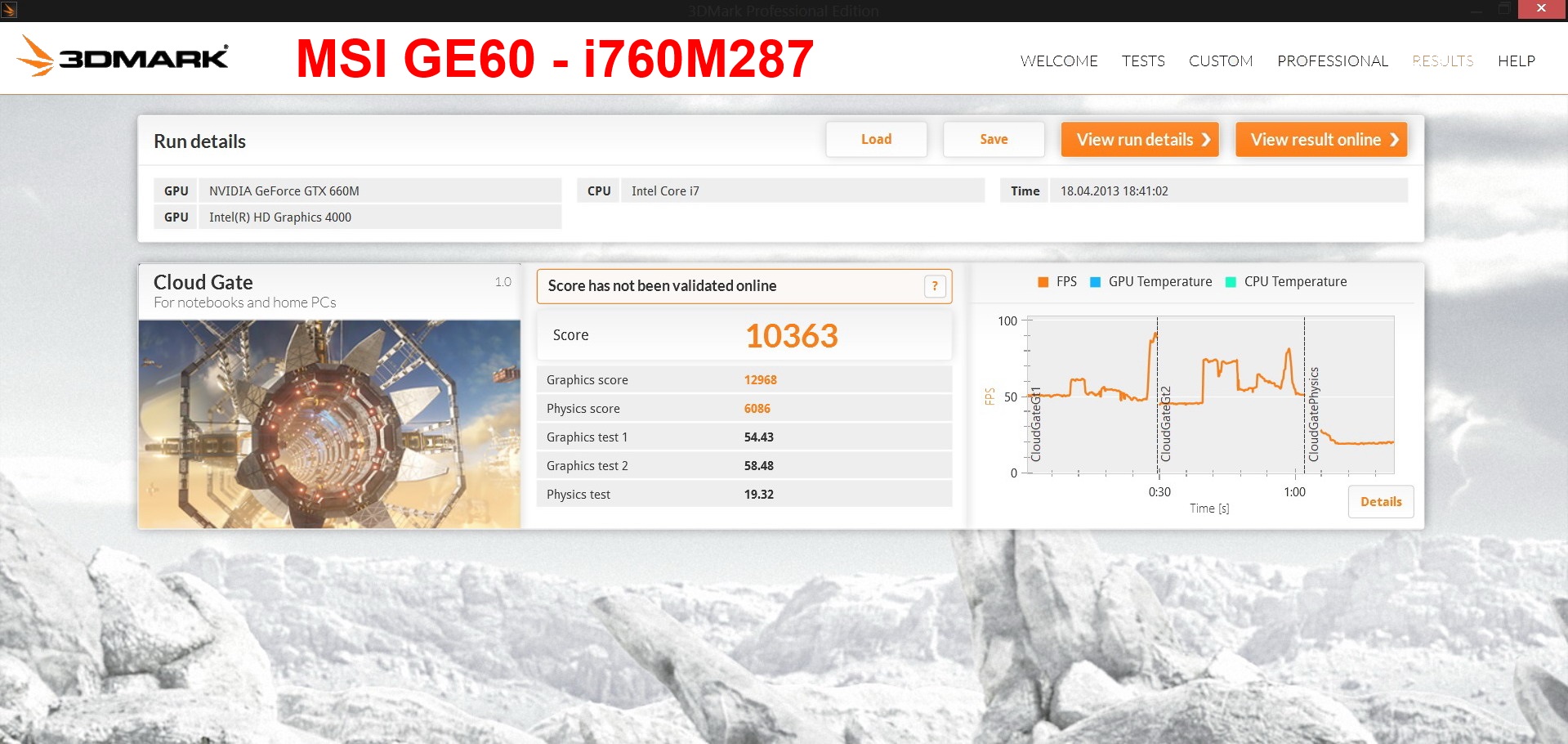Click the Load button
This screenshot has height=744, width=1568.
[x=876, y=139]
